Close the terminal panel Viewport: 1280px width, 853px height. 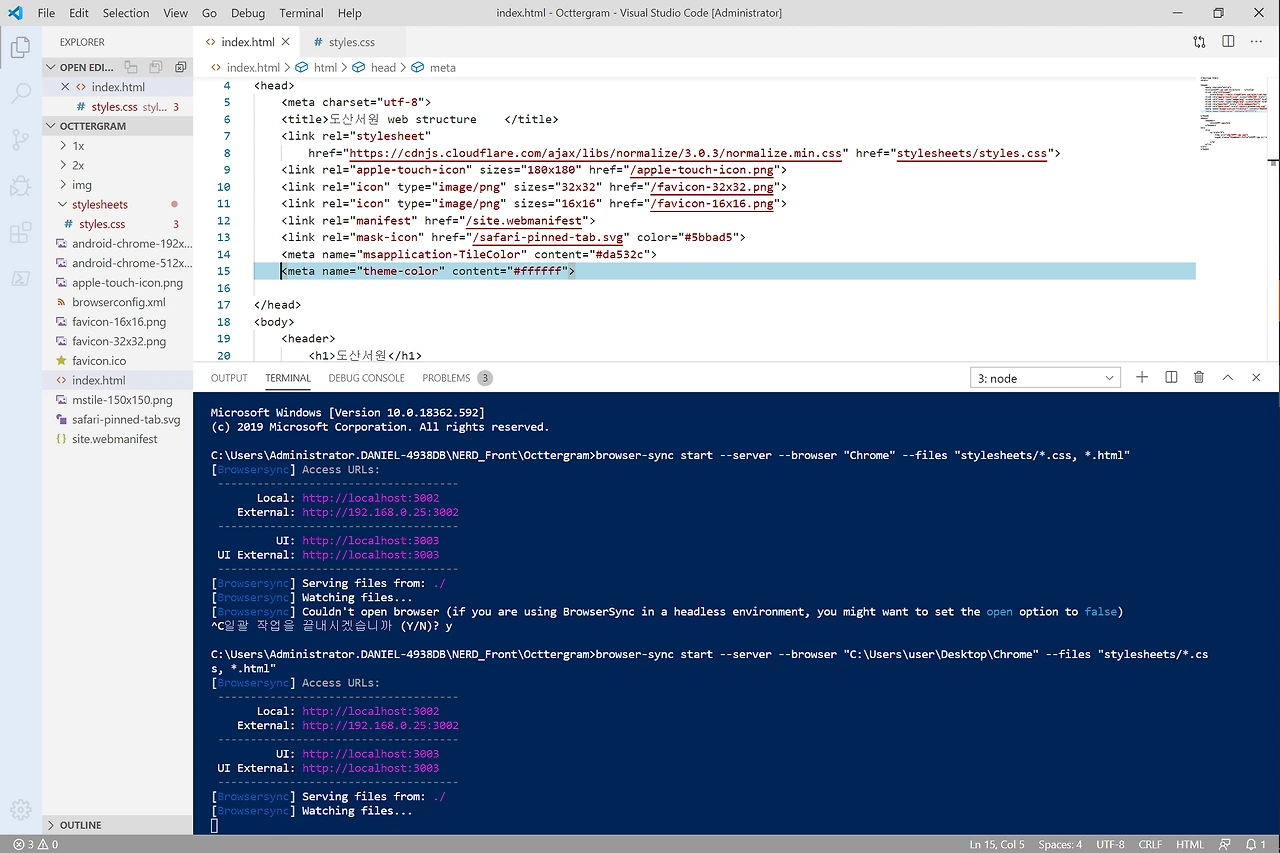pyautogui.click(x=1256, y=377)
